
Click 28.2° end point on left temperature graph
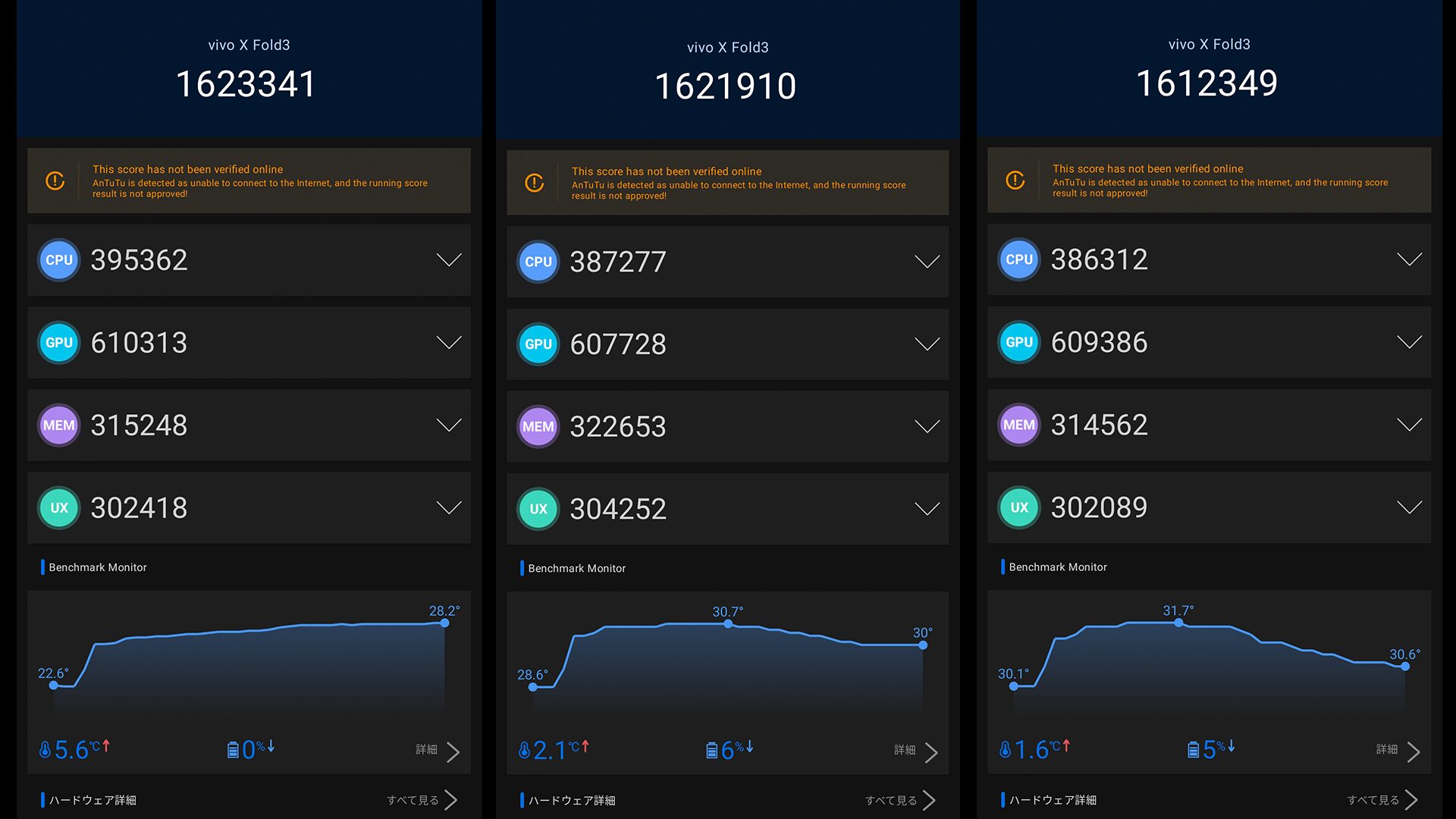(444, 623)
